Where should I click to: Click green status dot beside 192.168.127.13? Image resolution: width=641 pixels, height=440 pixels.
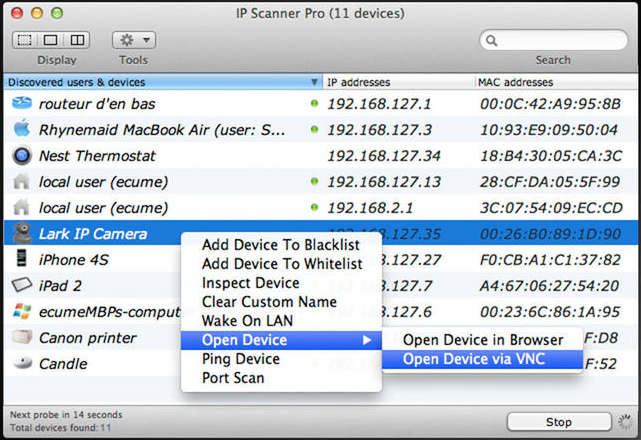coord(314,181)
